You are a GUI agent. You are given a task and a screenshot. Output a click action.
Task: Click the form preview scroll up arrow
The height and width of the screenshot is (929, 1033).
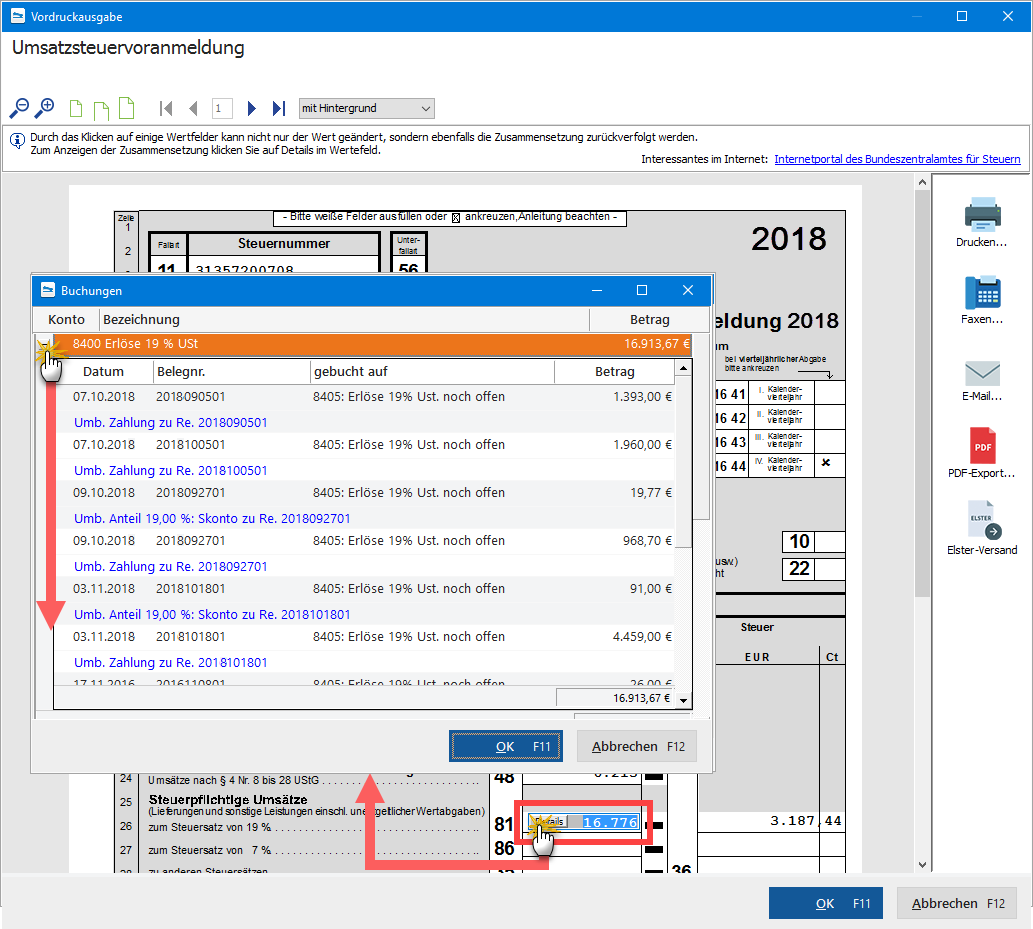click(x=922, y=183)
